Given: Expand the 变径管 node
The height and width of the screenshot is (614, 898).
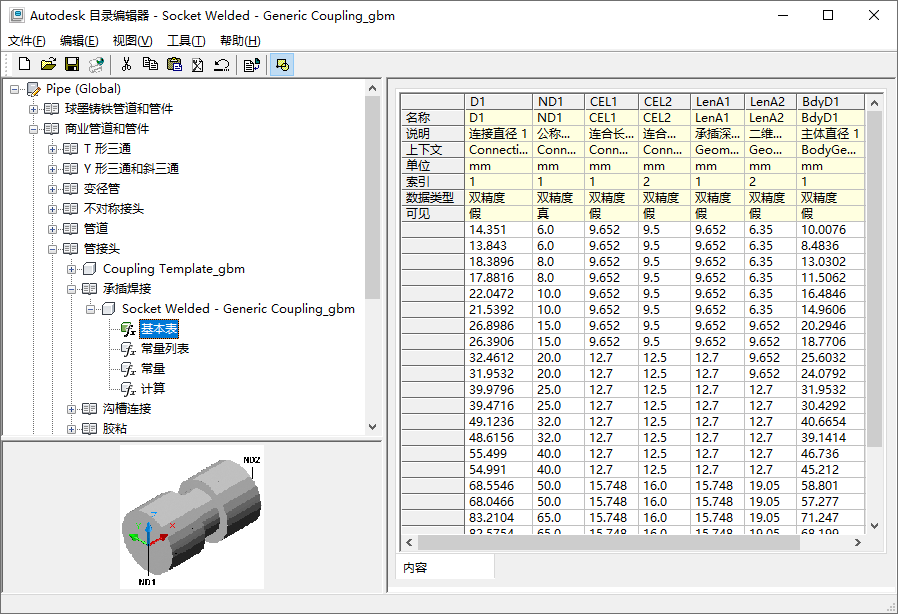Looking at the screenshot, I should click(52, 189).
